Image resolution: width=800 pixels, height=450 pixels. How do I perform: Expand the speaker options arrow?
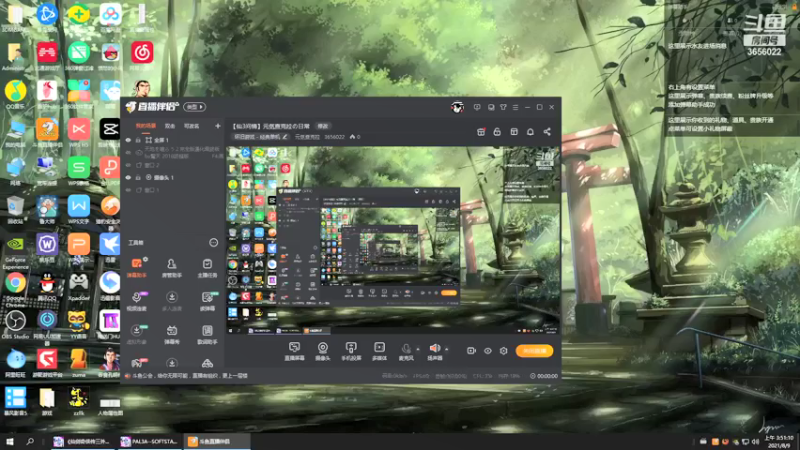(x=446, y=349)
